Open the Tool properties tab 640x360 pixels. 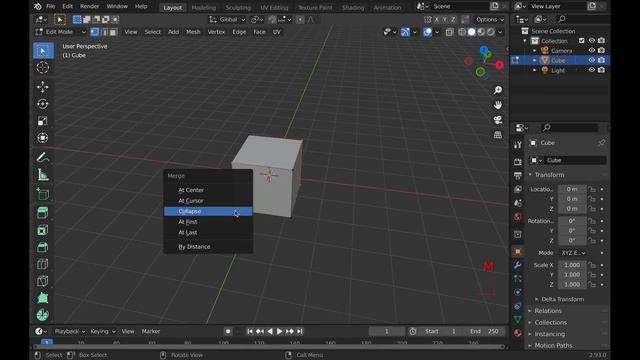click(x=518, y=145)
